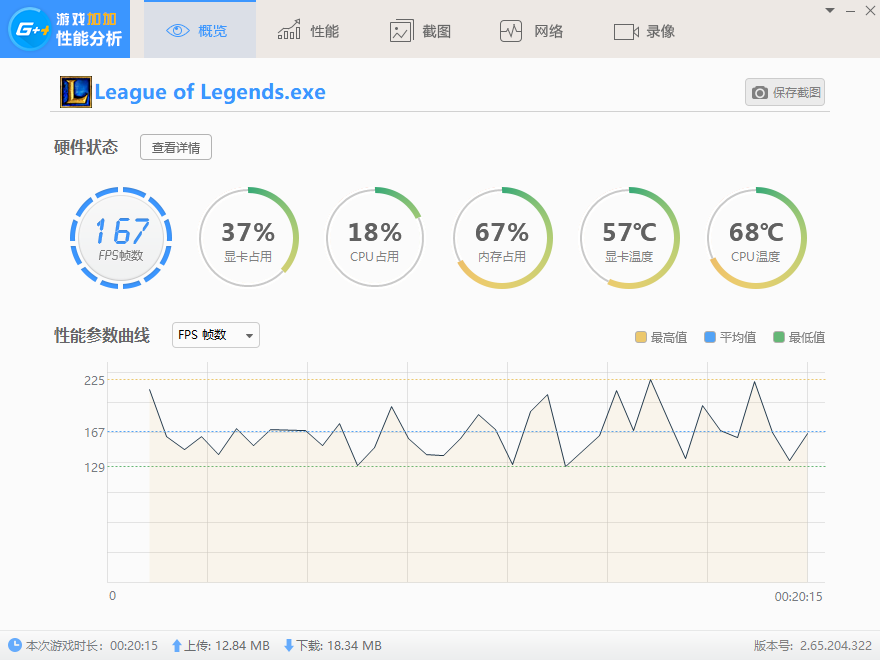The height and width of the screenshot is (660, 880).
Task: Click the 129 minimum axis label
Action: coord(94,468)
